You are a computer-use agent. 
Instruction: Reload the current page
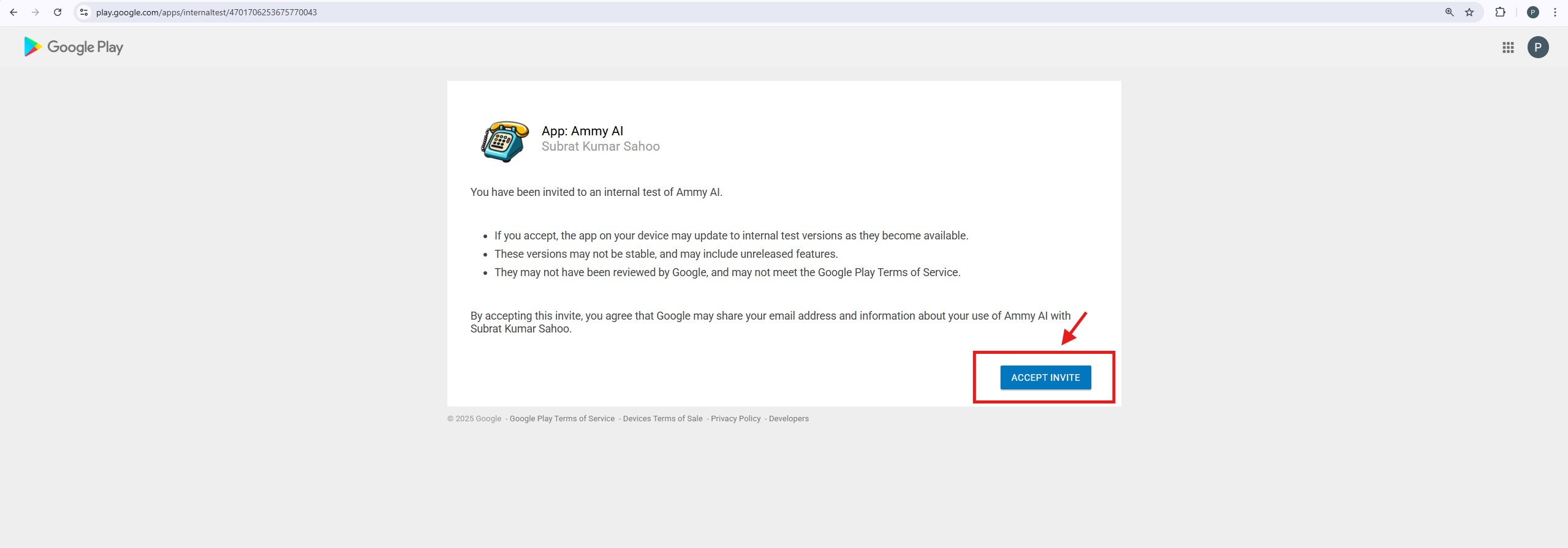pos(58,12)
